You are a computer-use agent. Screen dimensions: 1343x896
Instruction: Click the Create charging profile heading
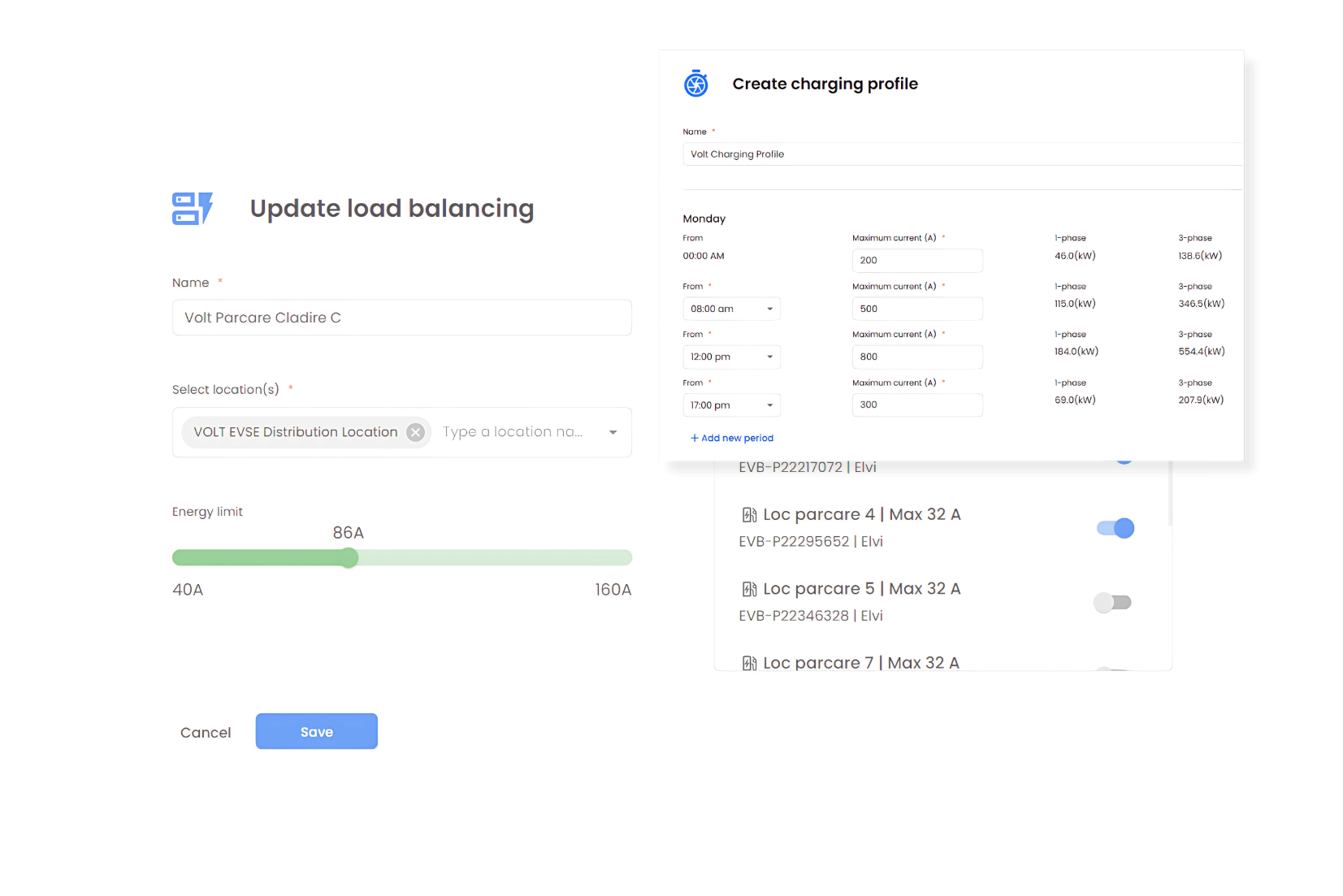tap(825, 84)
